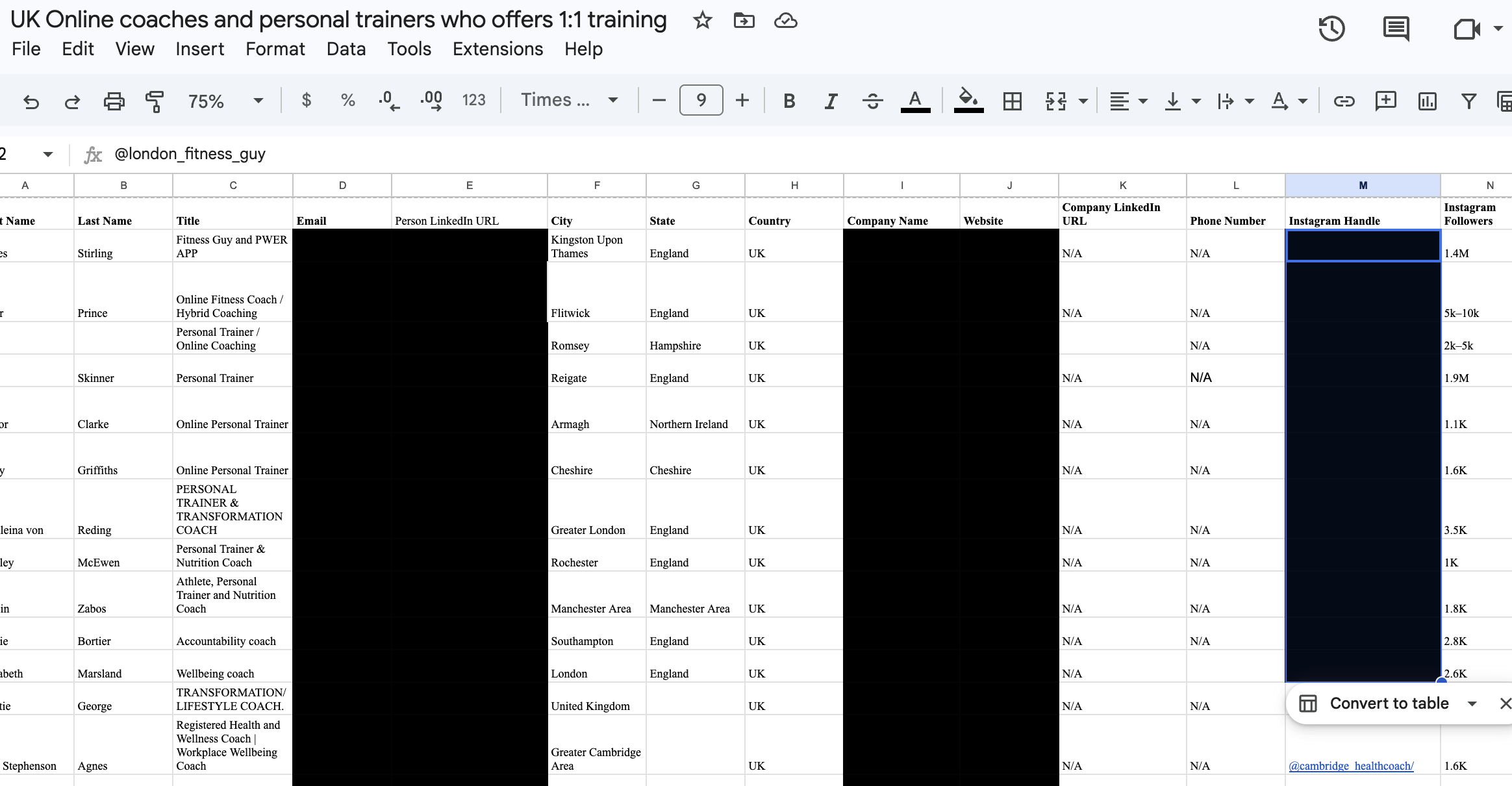Star the document
This screenshot has width=1512, height=786.
703,21
